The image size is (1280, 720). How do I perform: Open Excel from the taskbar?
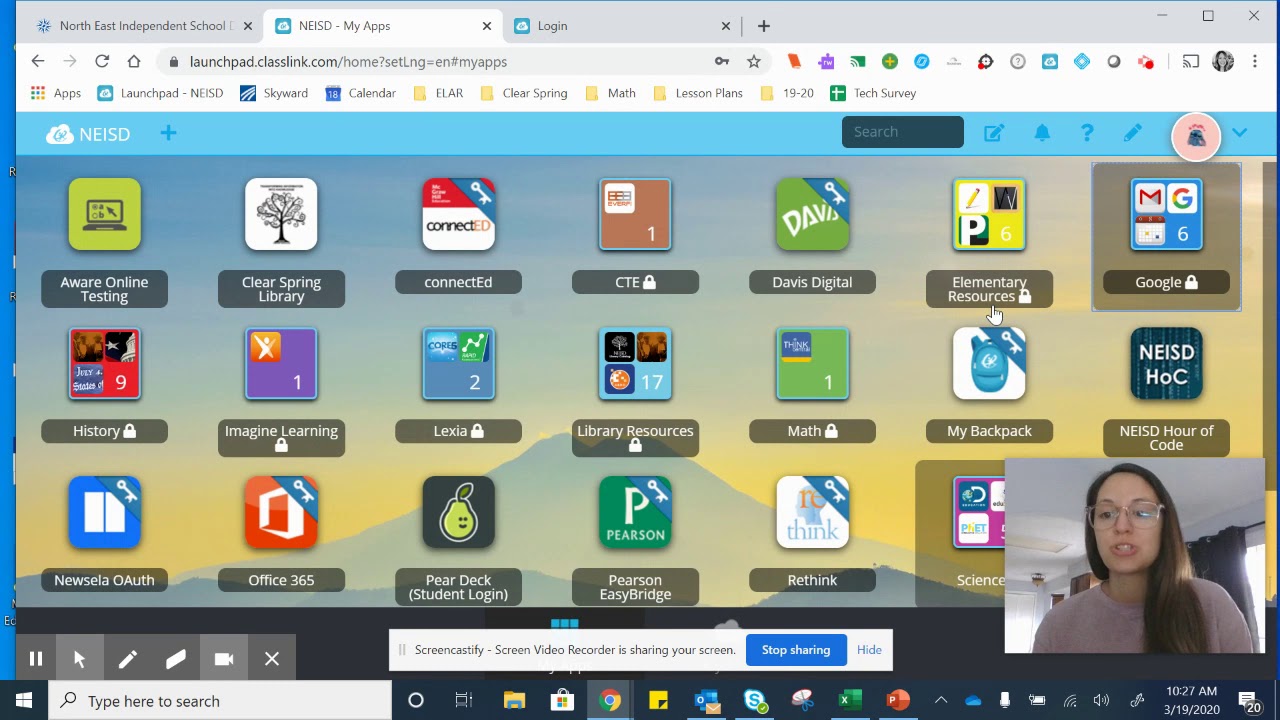(x=850, y=700)
